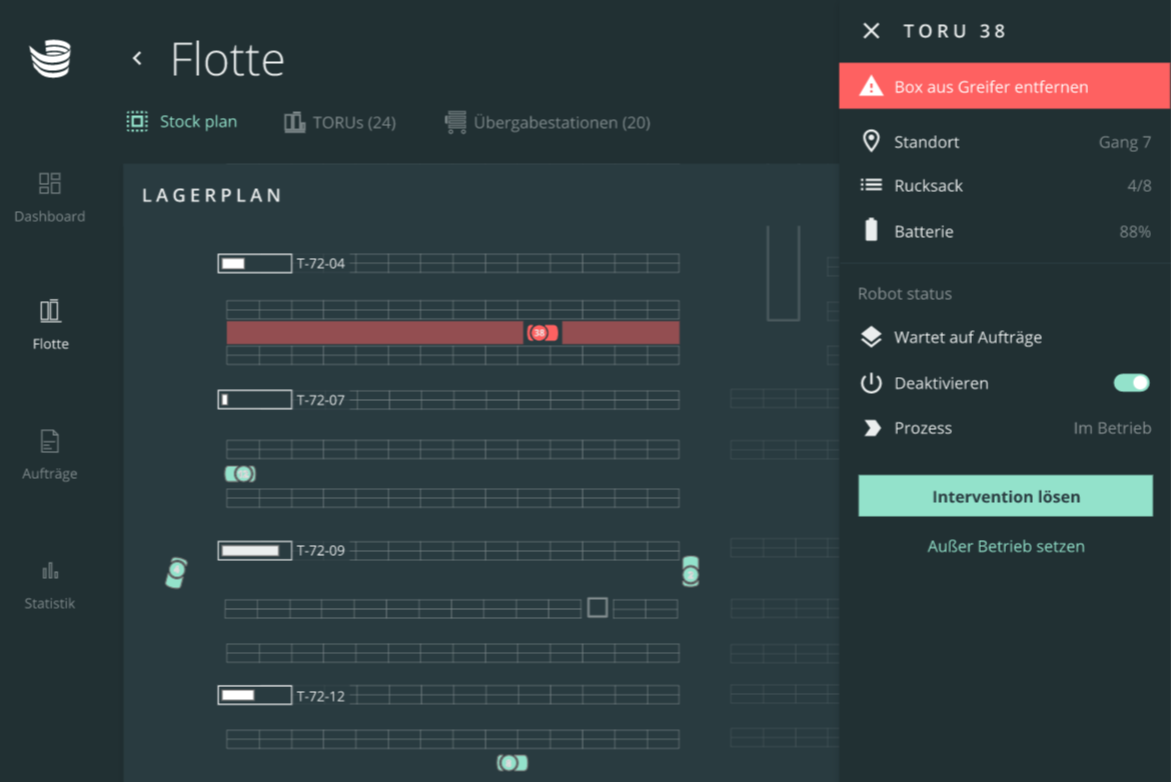
Task: Toggle the Deaktivieren switch
Action: pos(1131,383)
